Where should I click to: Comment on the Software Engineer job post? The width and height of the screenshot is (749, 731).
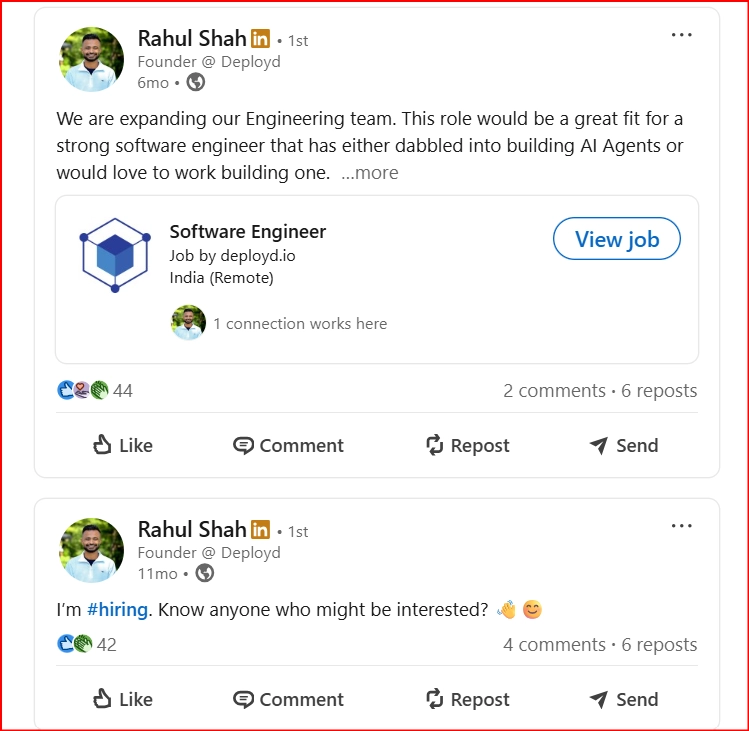[x=288, y=445]
